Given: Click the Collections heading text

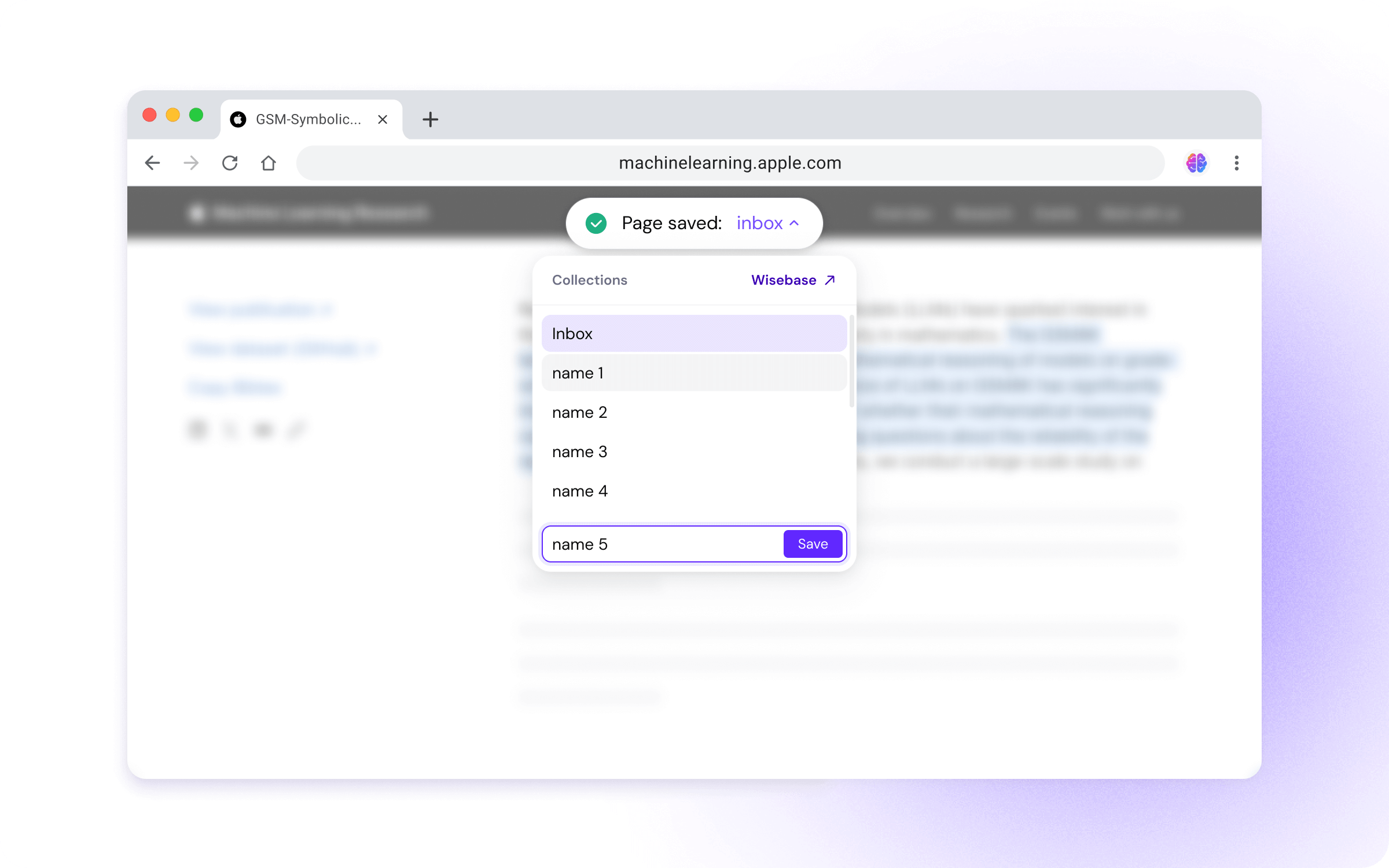Looking at the screenshot, I should [589, 280].
